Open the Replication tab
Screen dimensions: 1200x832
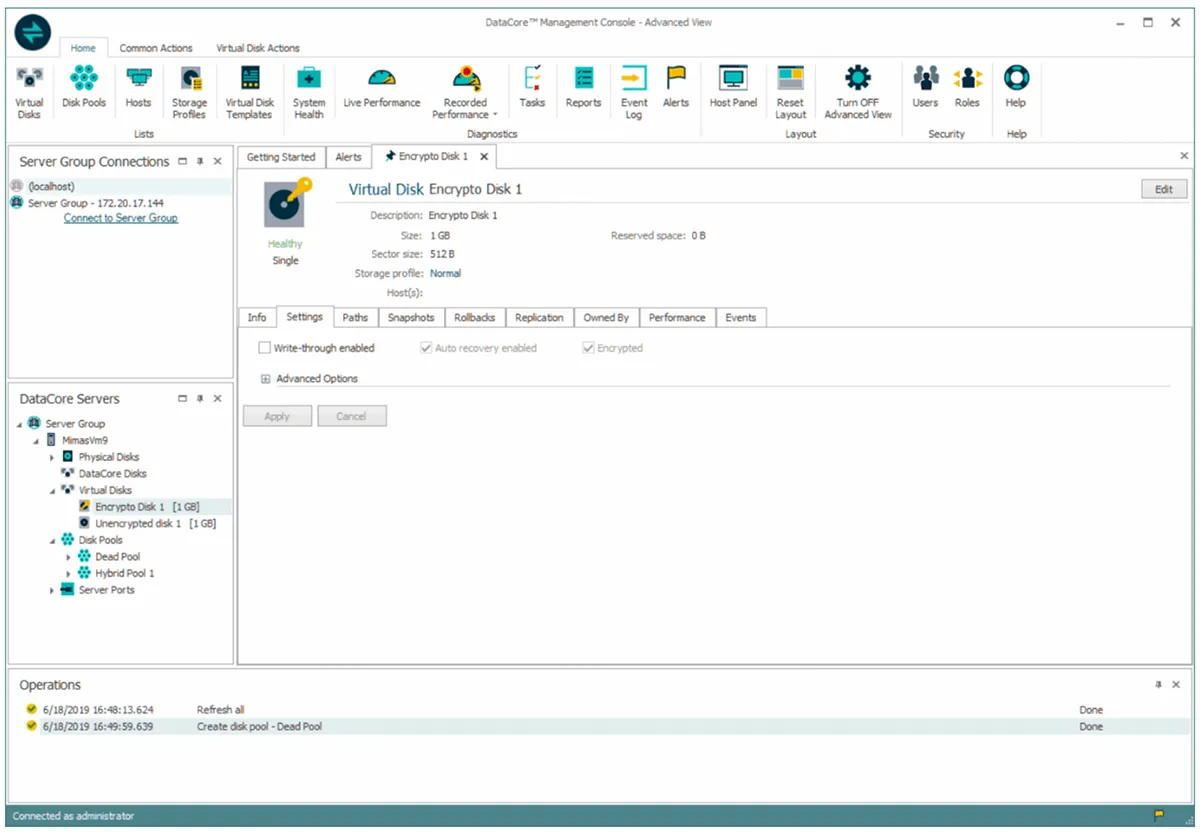click(x=539, y=317)
